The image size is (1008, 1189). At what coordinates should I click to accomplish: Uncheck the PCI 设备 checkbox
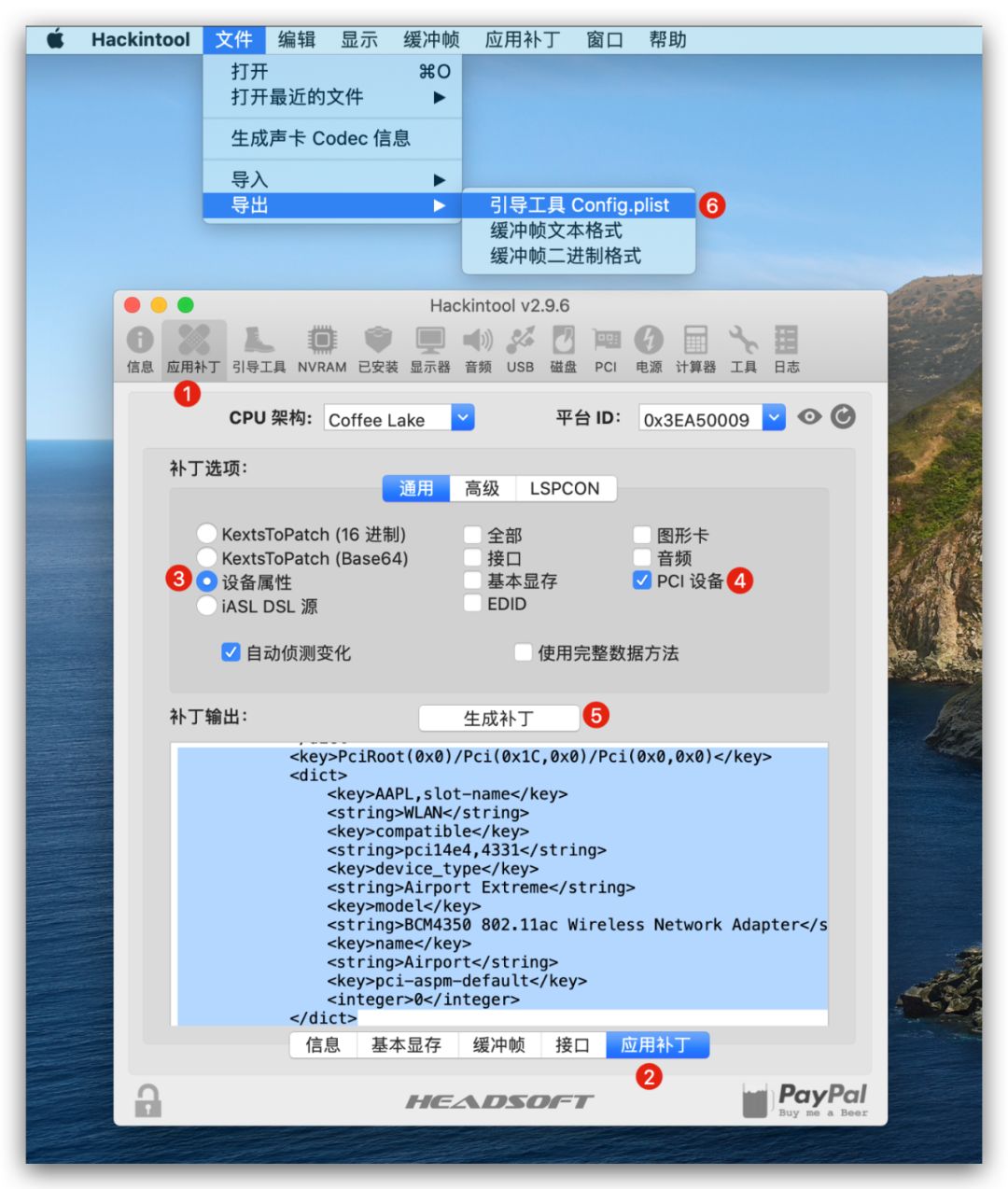click(642, 581)
